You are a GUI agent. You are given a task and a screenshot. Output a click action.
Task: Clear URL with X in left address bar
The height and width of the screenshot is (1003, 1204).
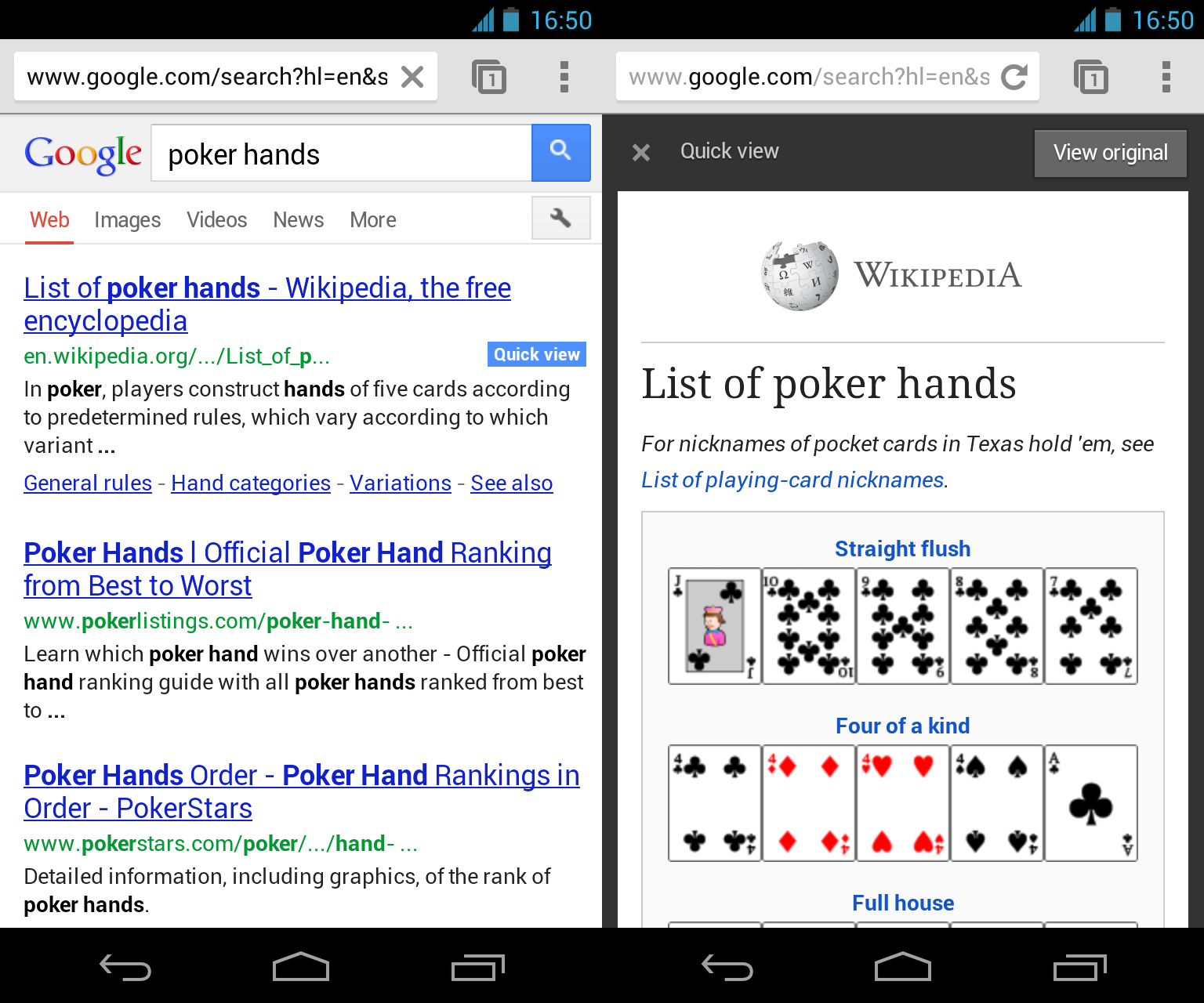tap(412, 77)
